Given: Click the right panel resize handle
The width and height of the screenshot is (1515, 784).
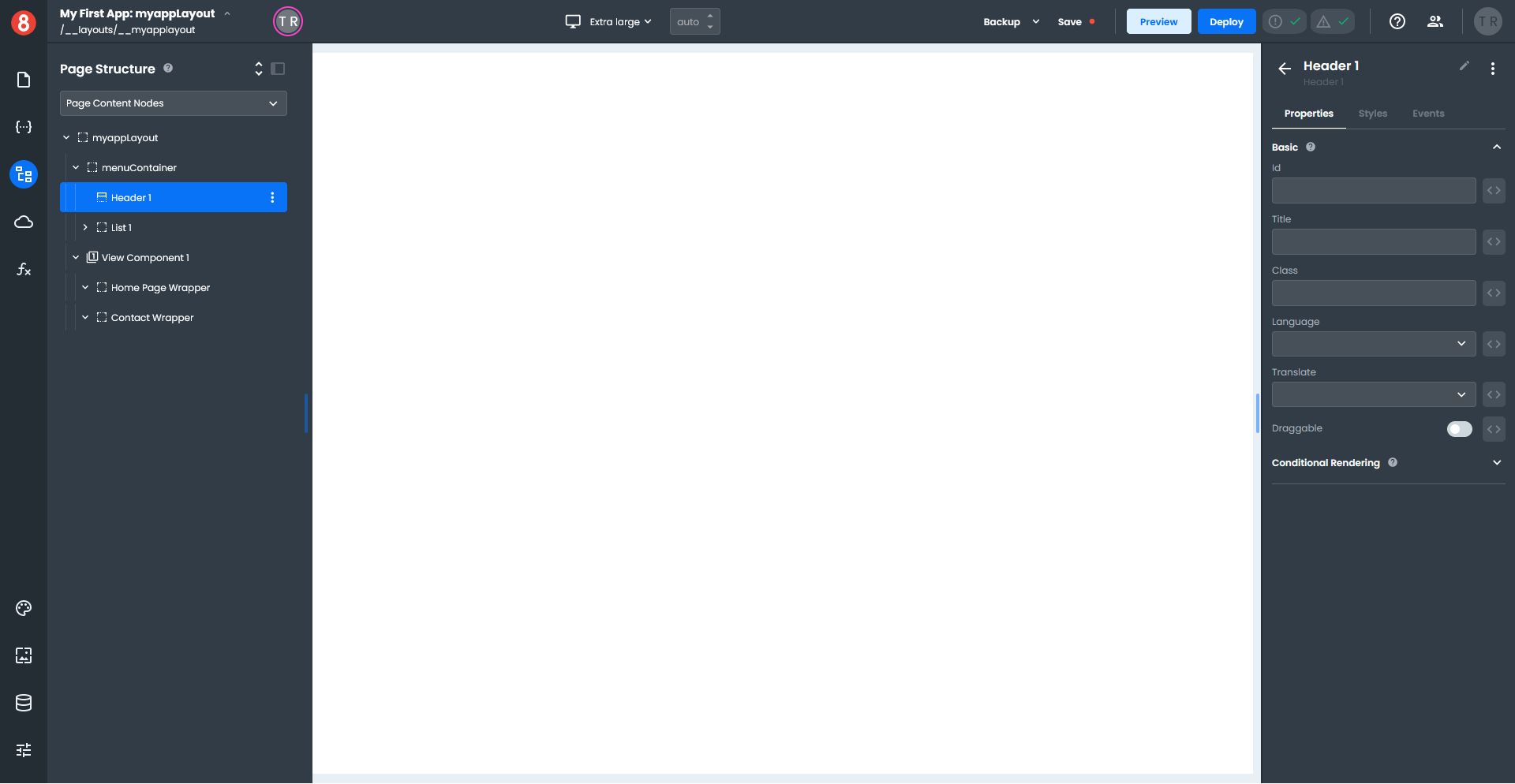Looking at the screenshot, I should pyautogui.click(x=1257, y=413).
